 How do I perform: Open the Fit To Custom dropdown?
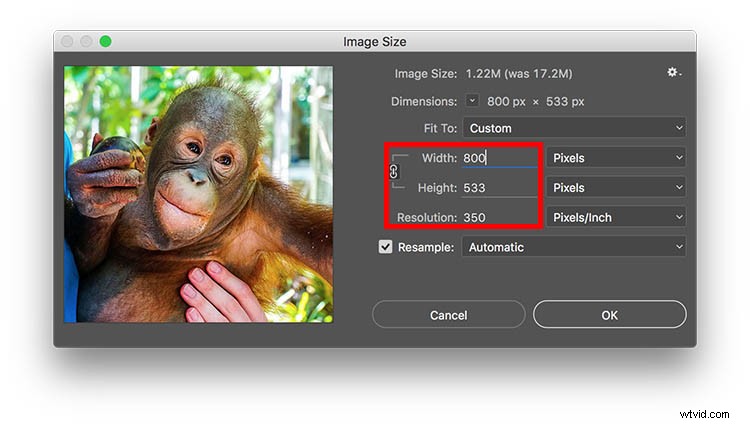[574, 128]
